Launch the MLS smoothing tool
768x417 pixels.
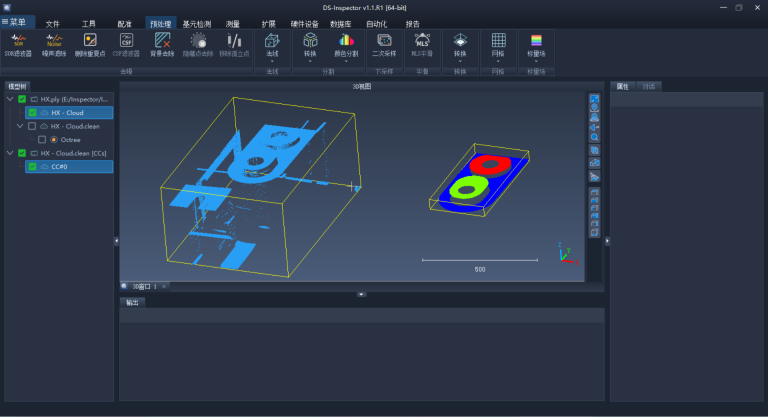(422, 45)
